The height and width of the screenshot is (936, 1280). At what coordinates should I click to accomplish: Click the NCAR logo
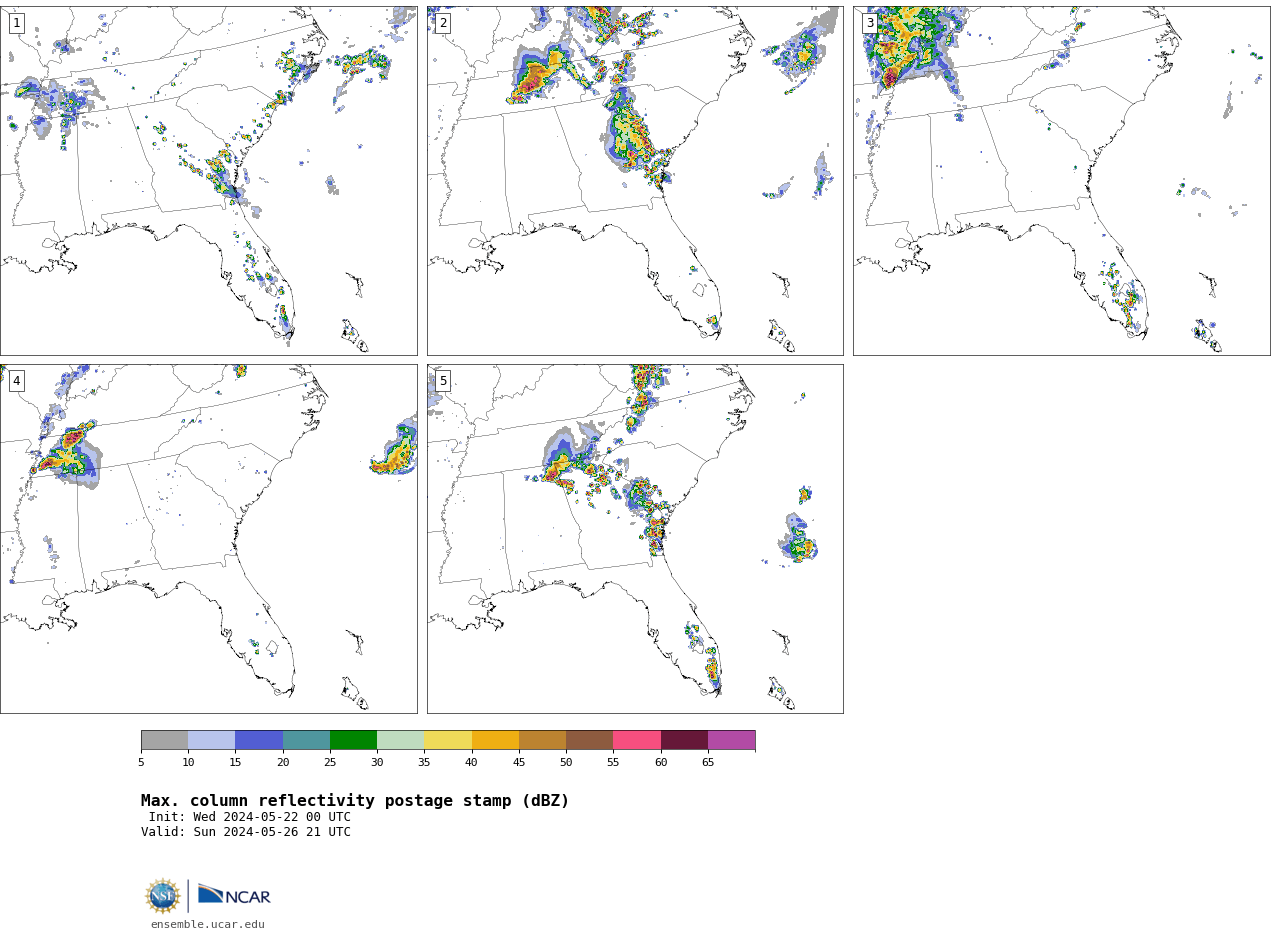click(234, 895)
